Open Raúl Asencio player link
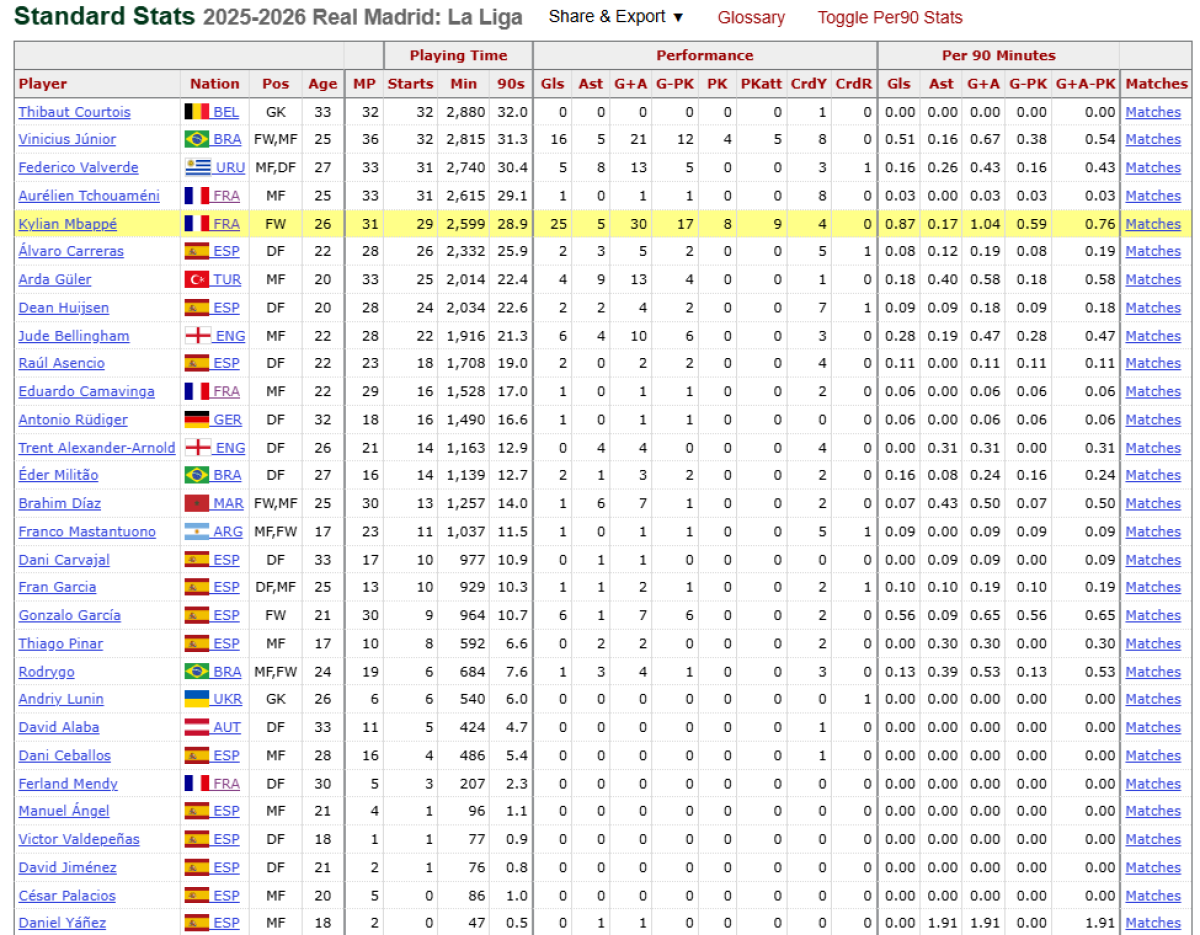Screen dimensions: 1200x935 click(61, 363)
